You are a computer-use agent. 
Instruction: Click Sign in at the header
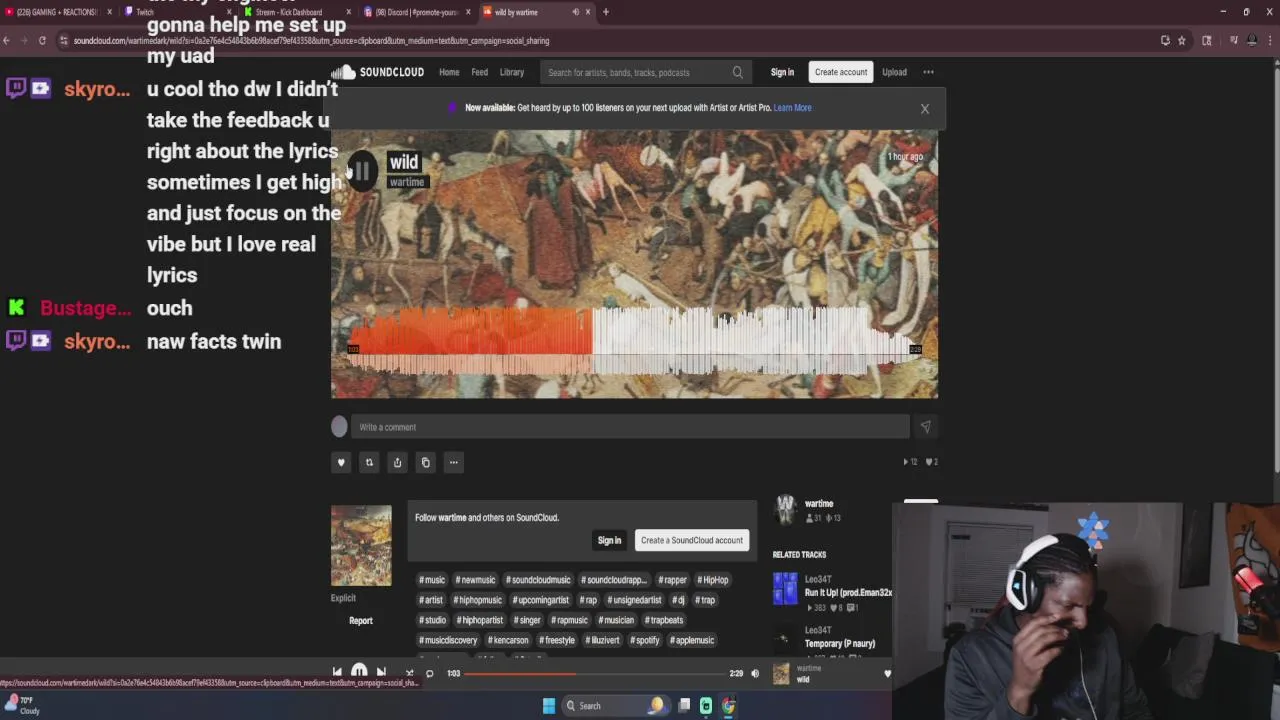pos(782,72)
